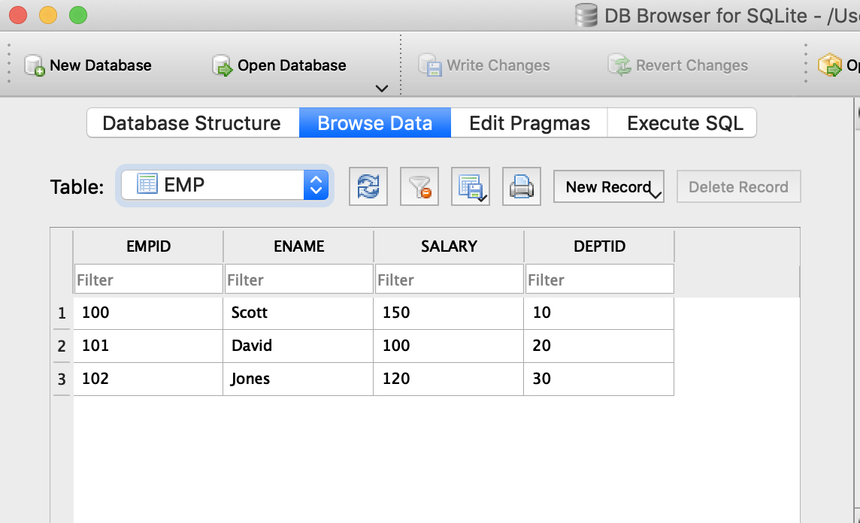This screenshot has width=860, height=523.
Task: Switch to the Database Structure tab
Action: 193,123
